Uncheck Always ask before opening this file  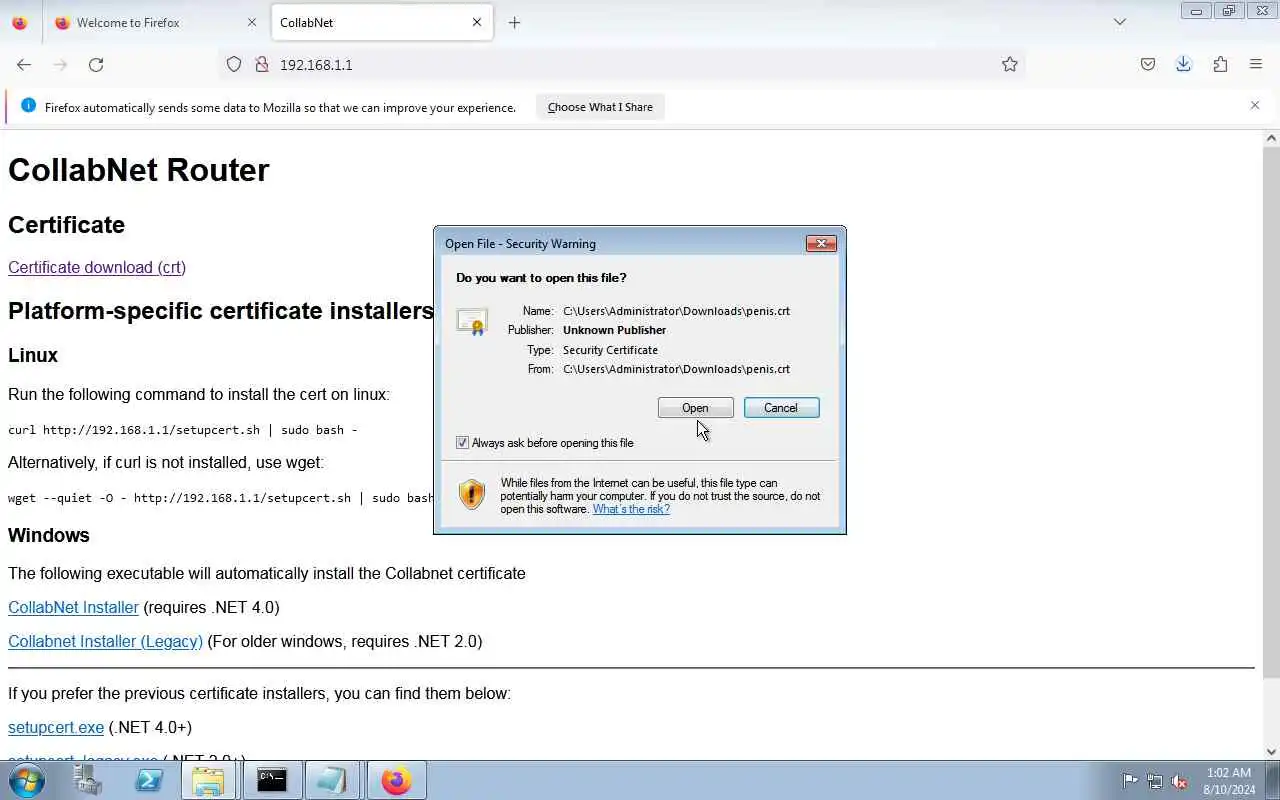462,443
